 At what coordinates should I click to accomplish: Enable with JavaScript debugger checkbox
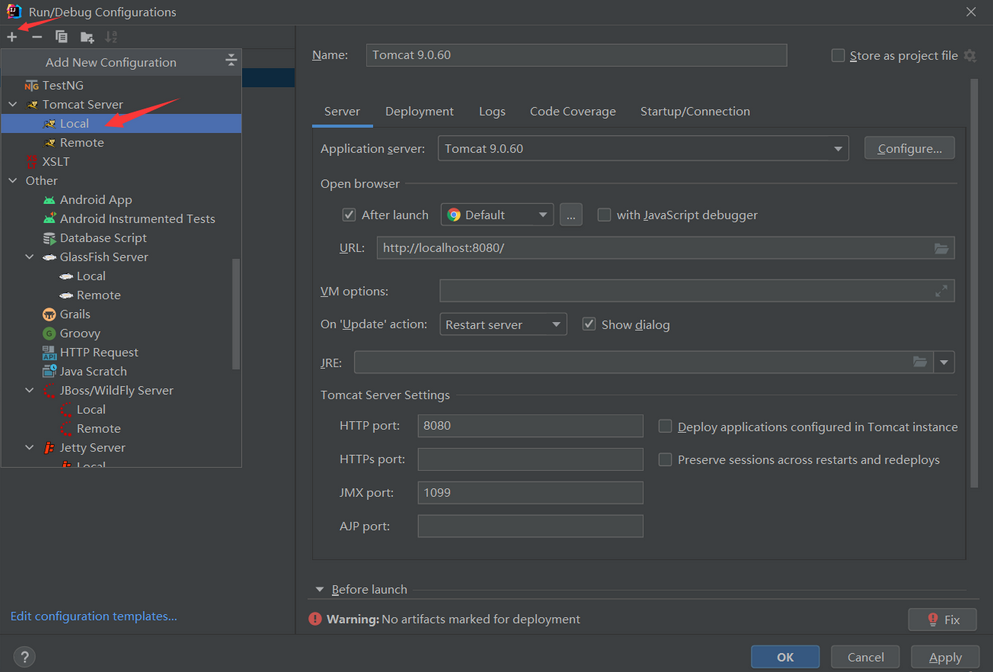click(604, 215)
